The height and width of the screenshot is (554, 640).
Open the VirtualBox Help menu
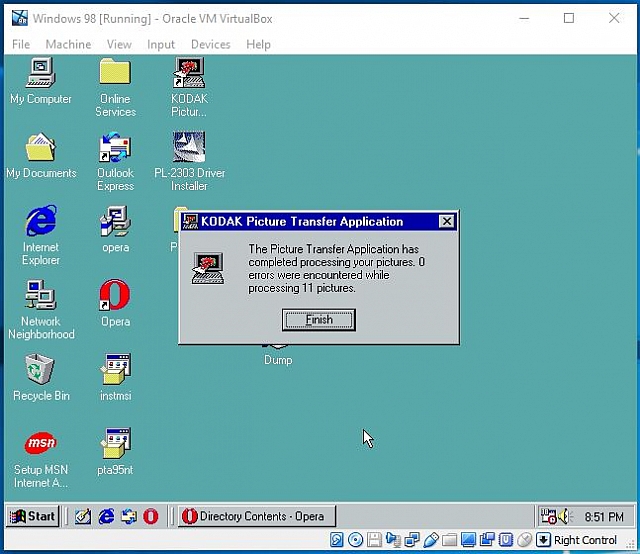(x=258, y=44)
